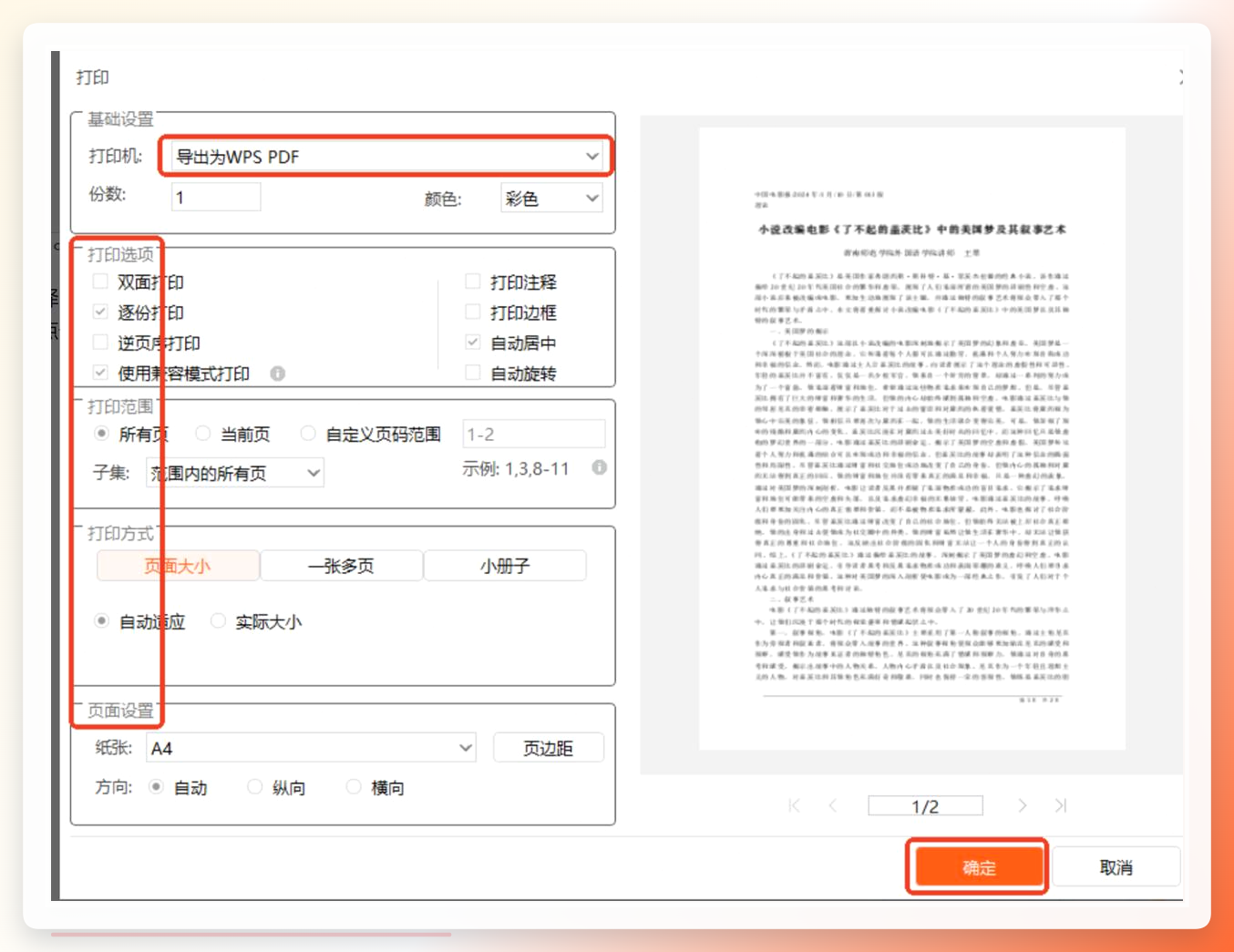The image size is (1234, 952).
Task: Enable 自动旋转 checkbox
Action: pos(473,373)
